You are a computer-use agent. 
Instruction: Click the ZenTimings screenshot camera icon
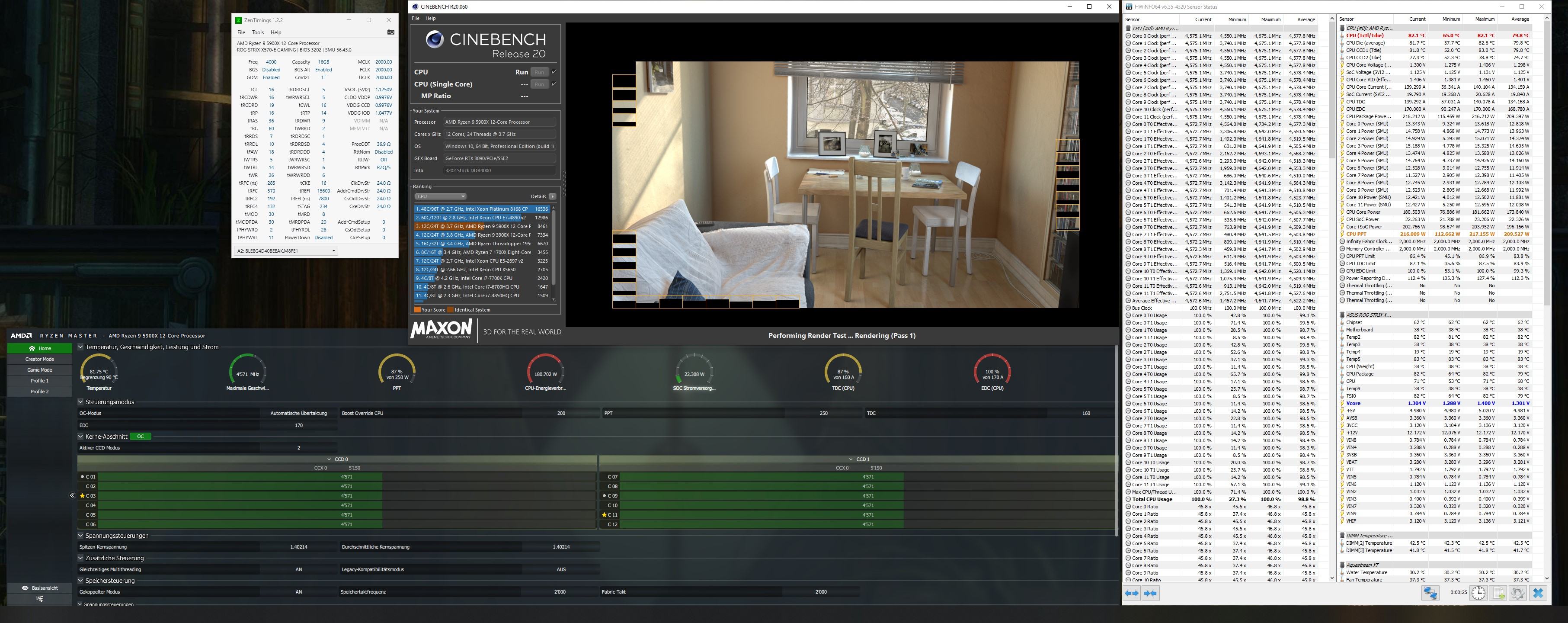(391, 32)
